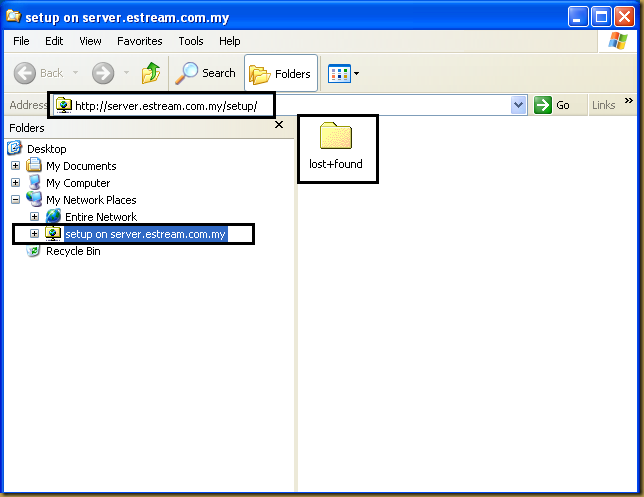Screen dimensions: 644x497
Task: Click the Views grid icon
Action: [339, 74]
